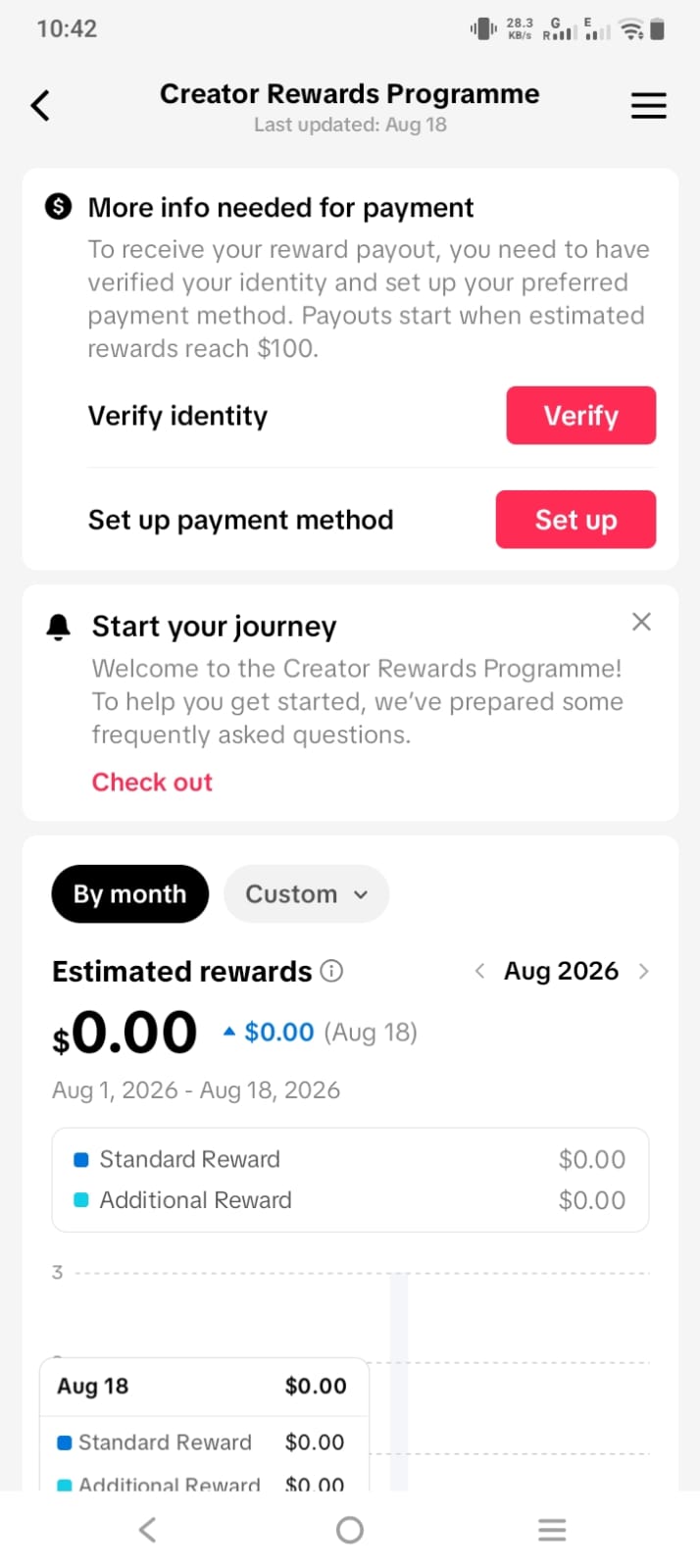Open the Check out FAQ link
Viewport: 700px width, 1568px height.
point(152,782)
